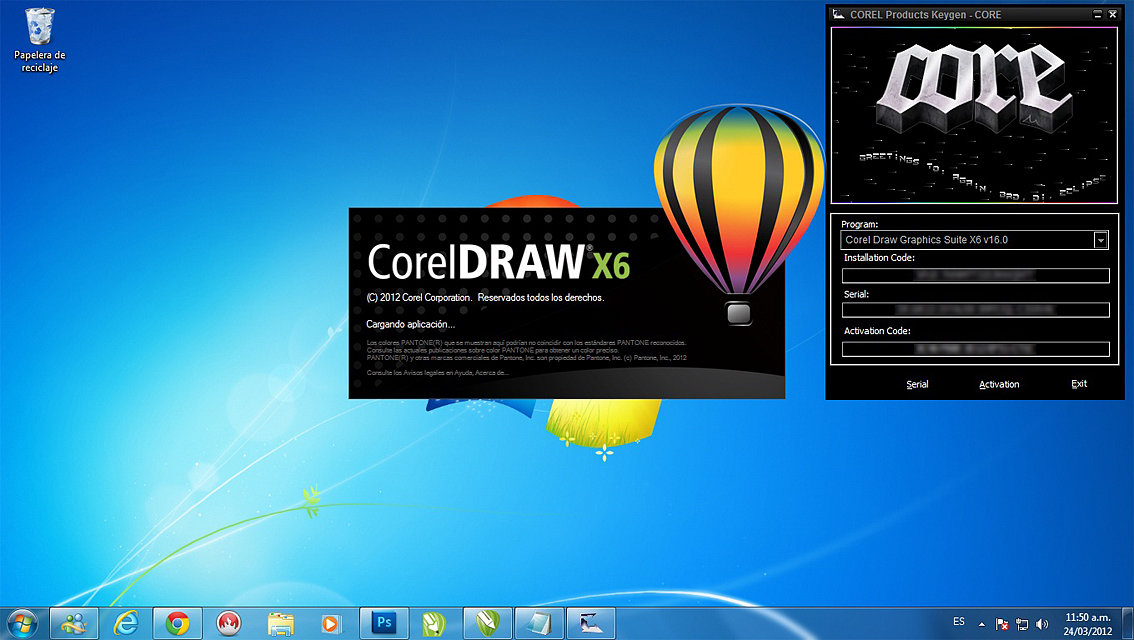Click the pinned CorelDRAW icon beside Photoshop

coord(434,623)
